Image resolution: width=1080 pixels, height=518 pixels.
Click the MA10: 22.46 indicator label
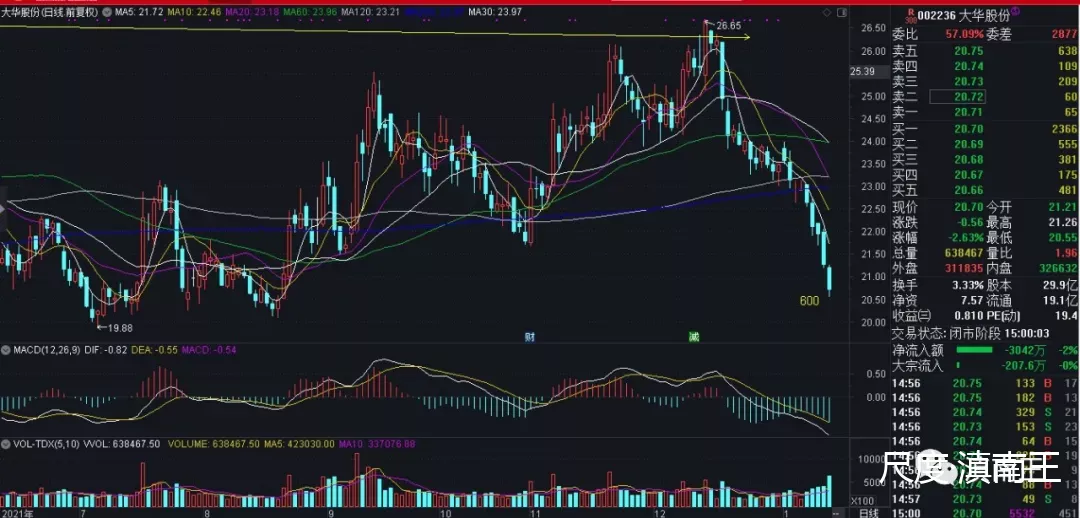pos(194,13)
